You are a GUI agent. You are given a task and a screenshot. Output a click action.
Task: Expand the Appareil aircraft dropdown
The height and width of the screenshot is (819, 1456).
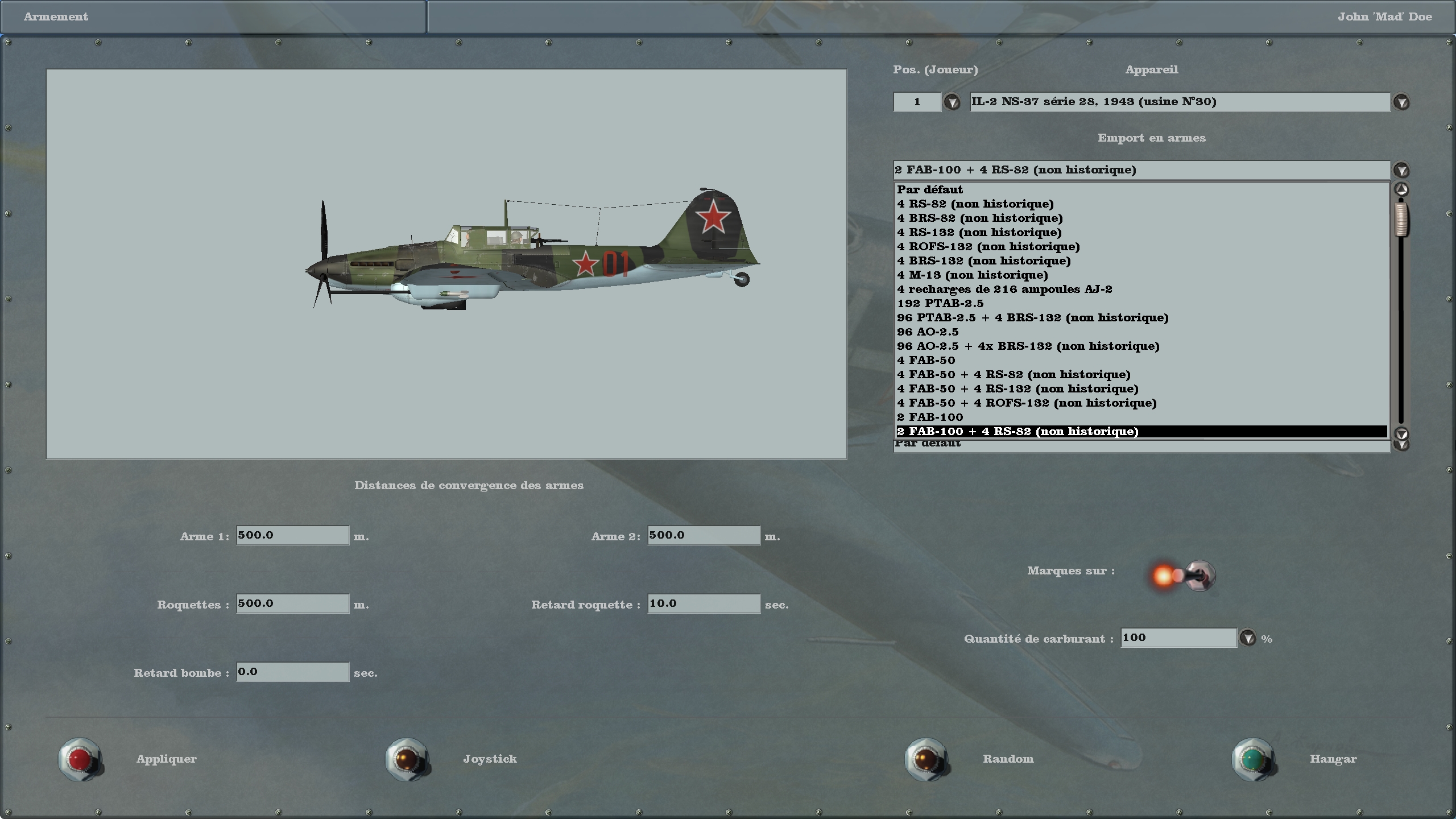[x=1401, y=102]
